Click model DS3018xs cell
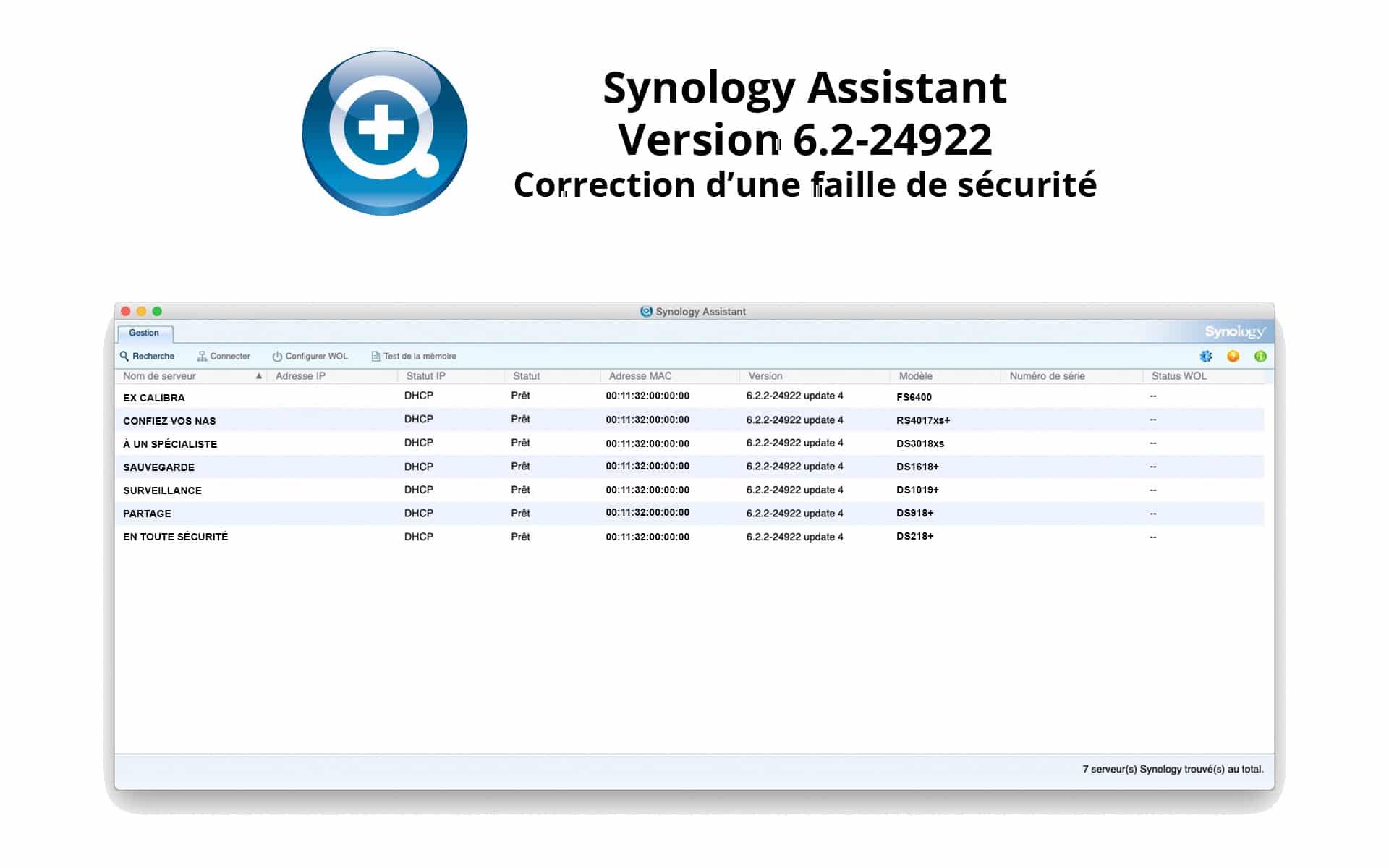1389x868 pixels. [920, 443]
